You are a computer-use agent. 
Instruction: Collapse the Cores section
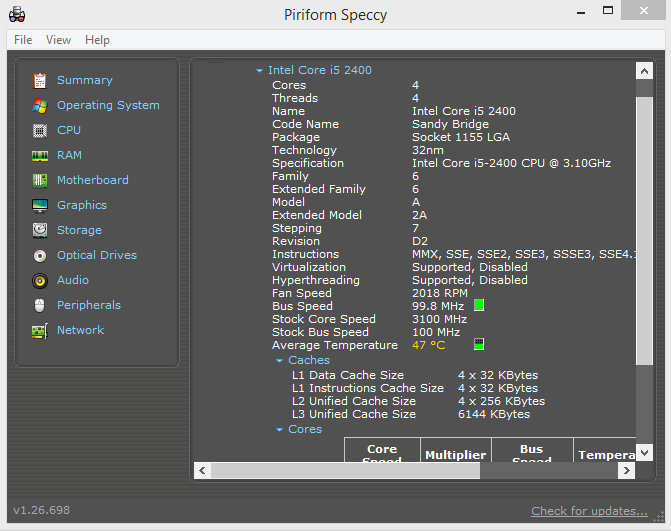[279, 430]
